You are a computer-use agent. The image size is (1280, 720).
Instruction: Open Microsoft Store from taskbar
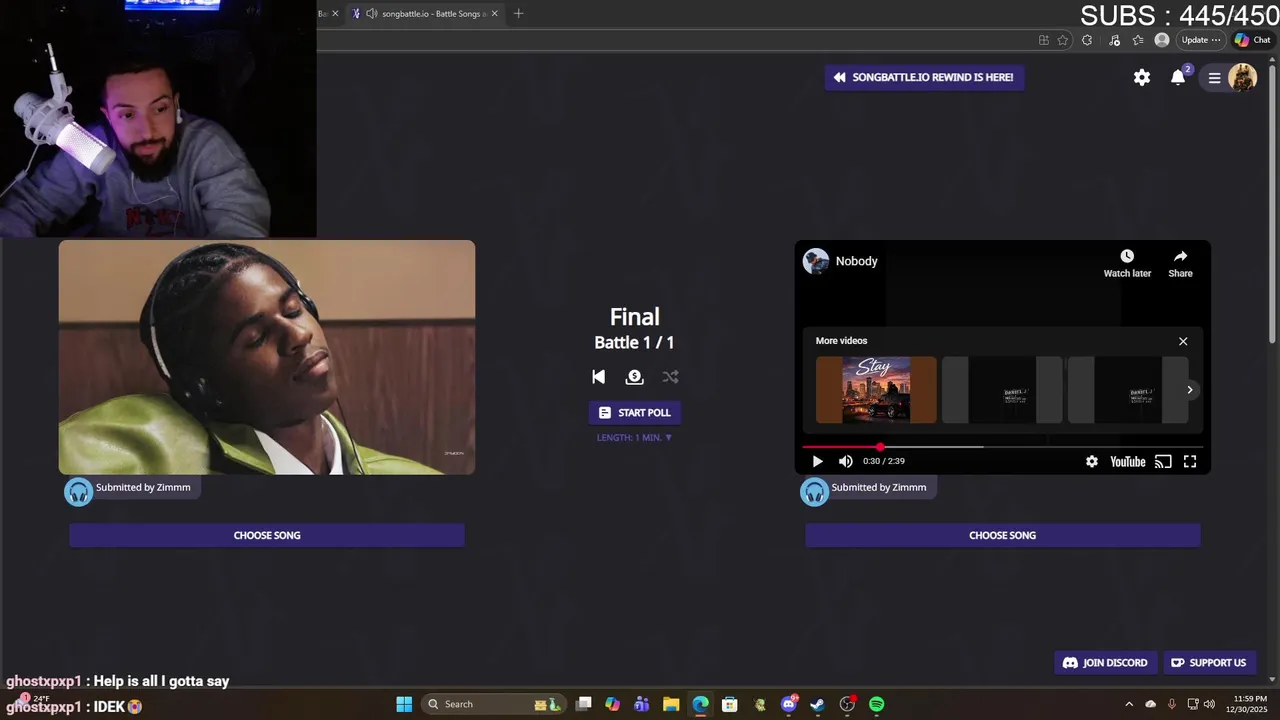click(x=730, y=704)
